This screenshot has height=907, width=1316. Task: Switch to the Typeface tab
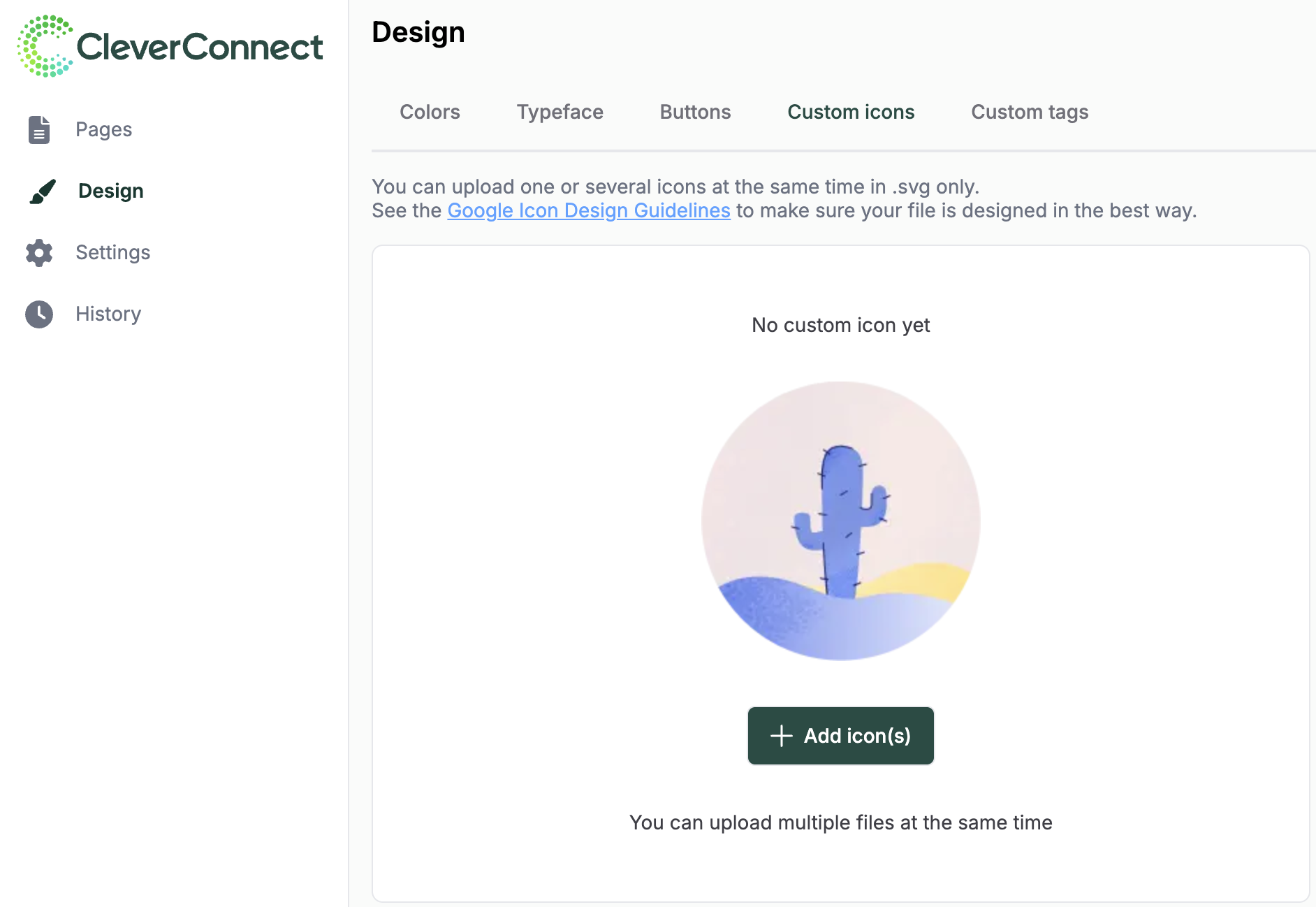click(x=560, y=113)
